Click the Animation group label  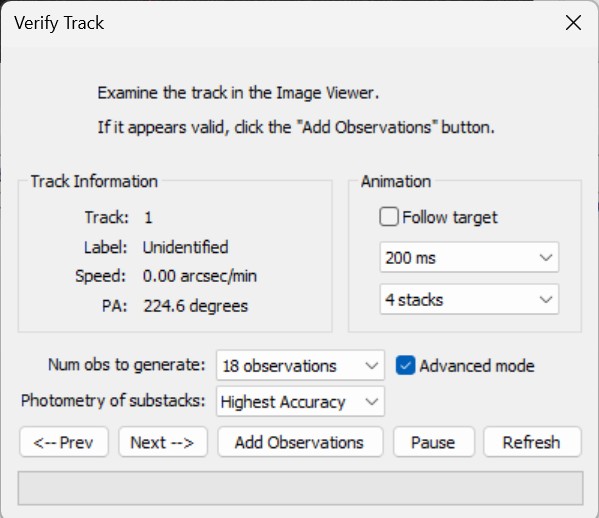[x=396, y=181]
